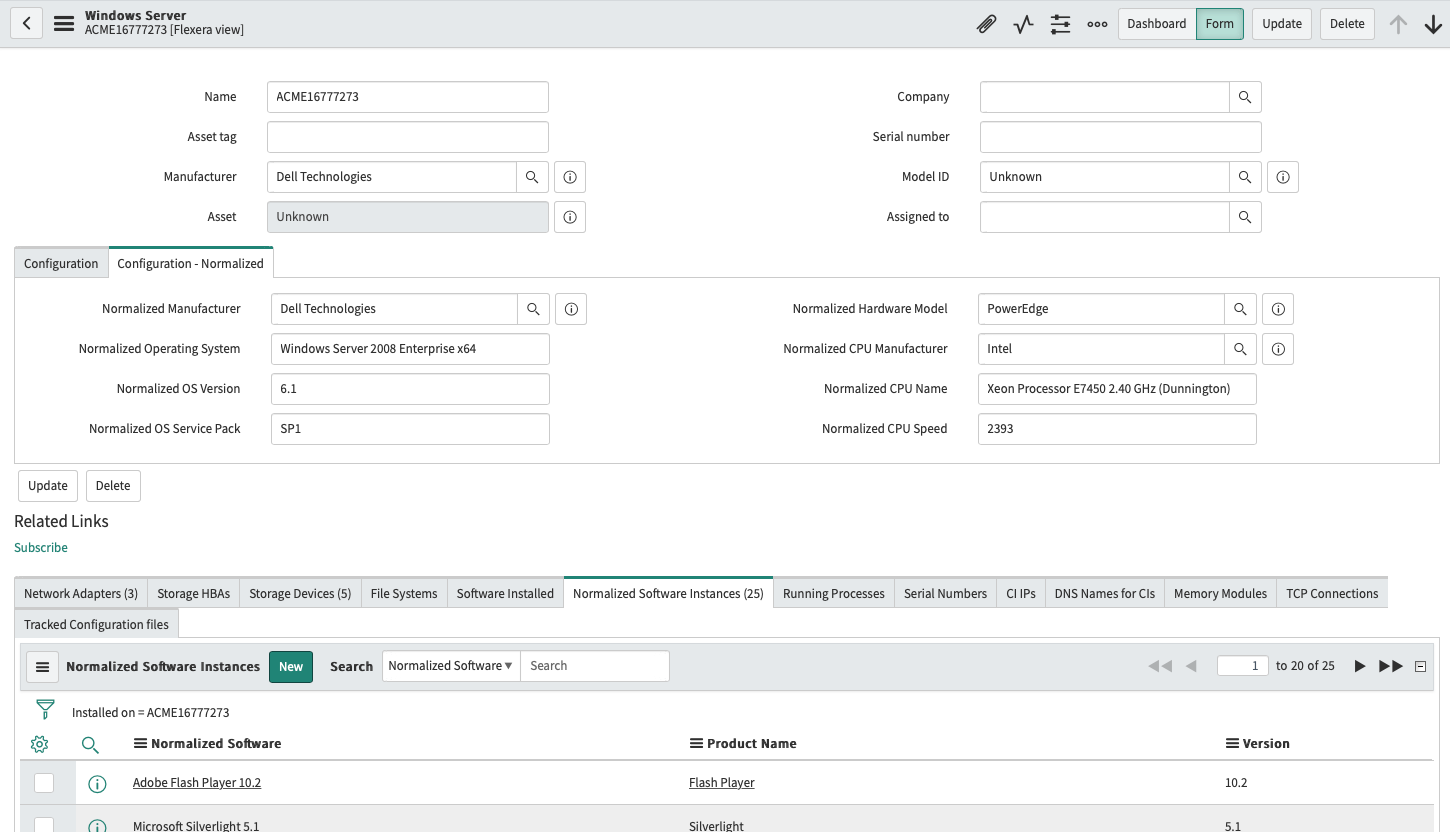Click into the Serial number field
The width and height of the screenshot is (1450, 832).
pos(1120,137)
